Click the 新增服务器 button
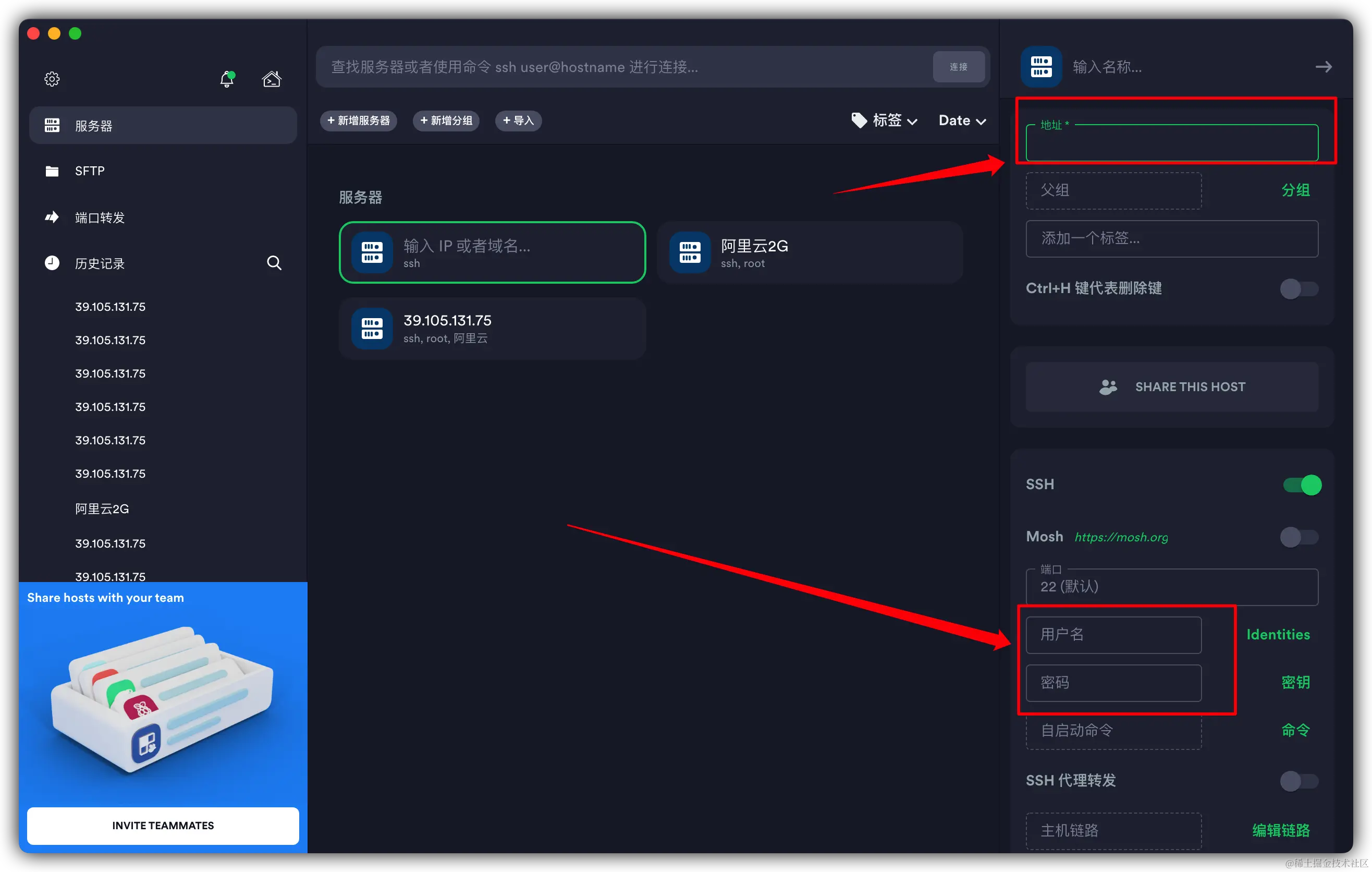The width and height of the screenshot is (1372, 872). point(359,120)
